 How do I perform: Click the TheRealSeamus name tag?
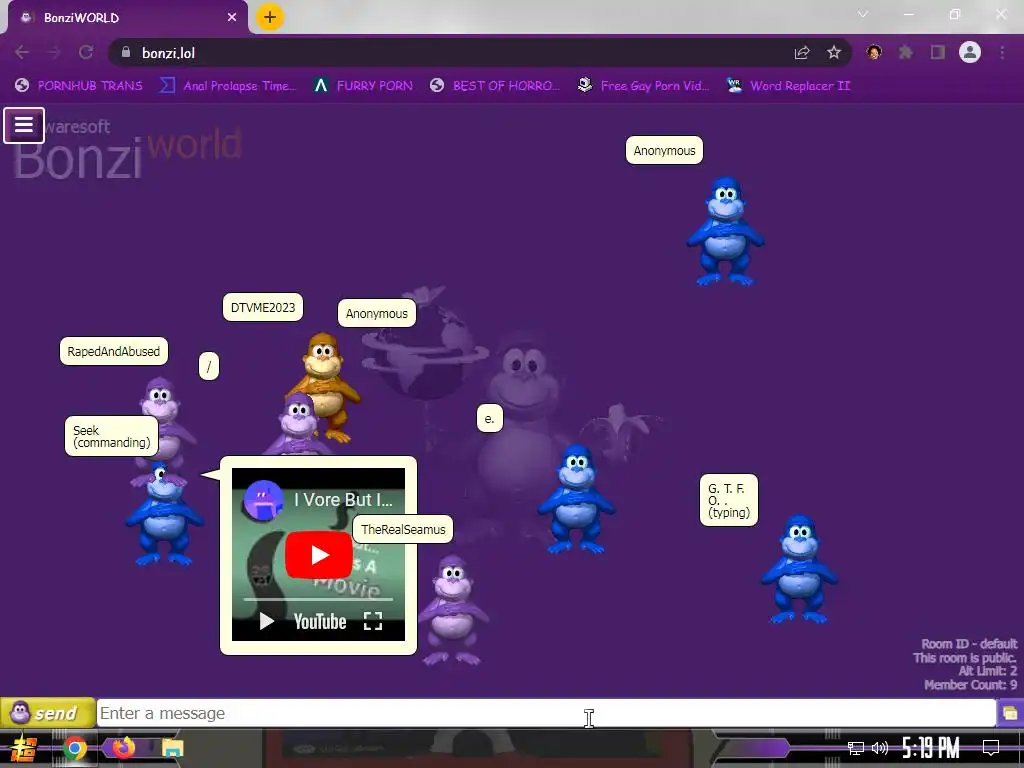(x=403, y=530)
